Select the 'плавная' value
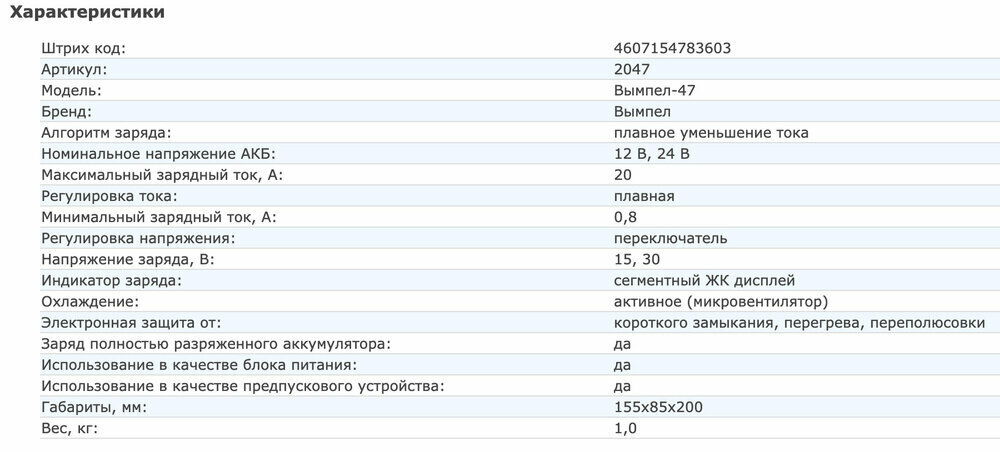1000x452 pixels. [644, 196]
